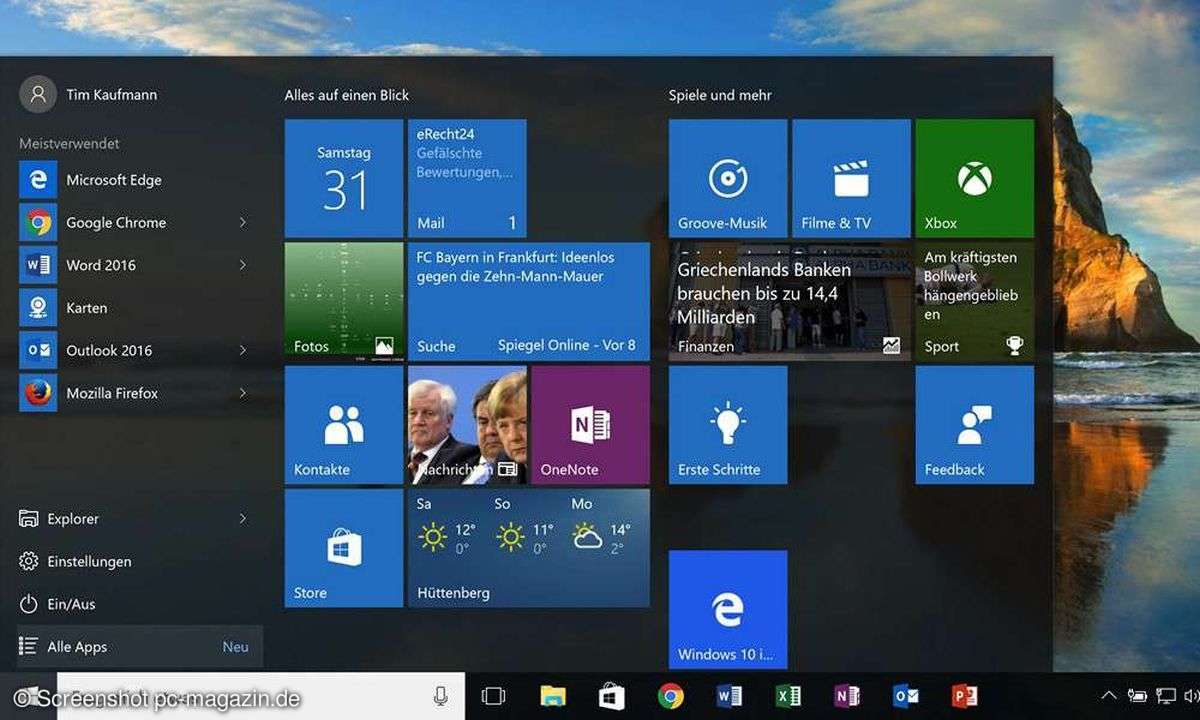1200x720 pixels.
Task: Open the Windows 10 Edge tile
Action: (728, 609)
